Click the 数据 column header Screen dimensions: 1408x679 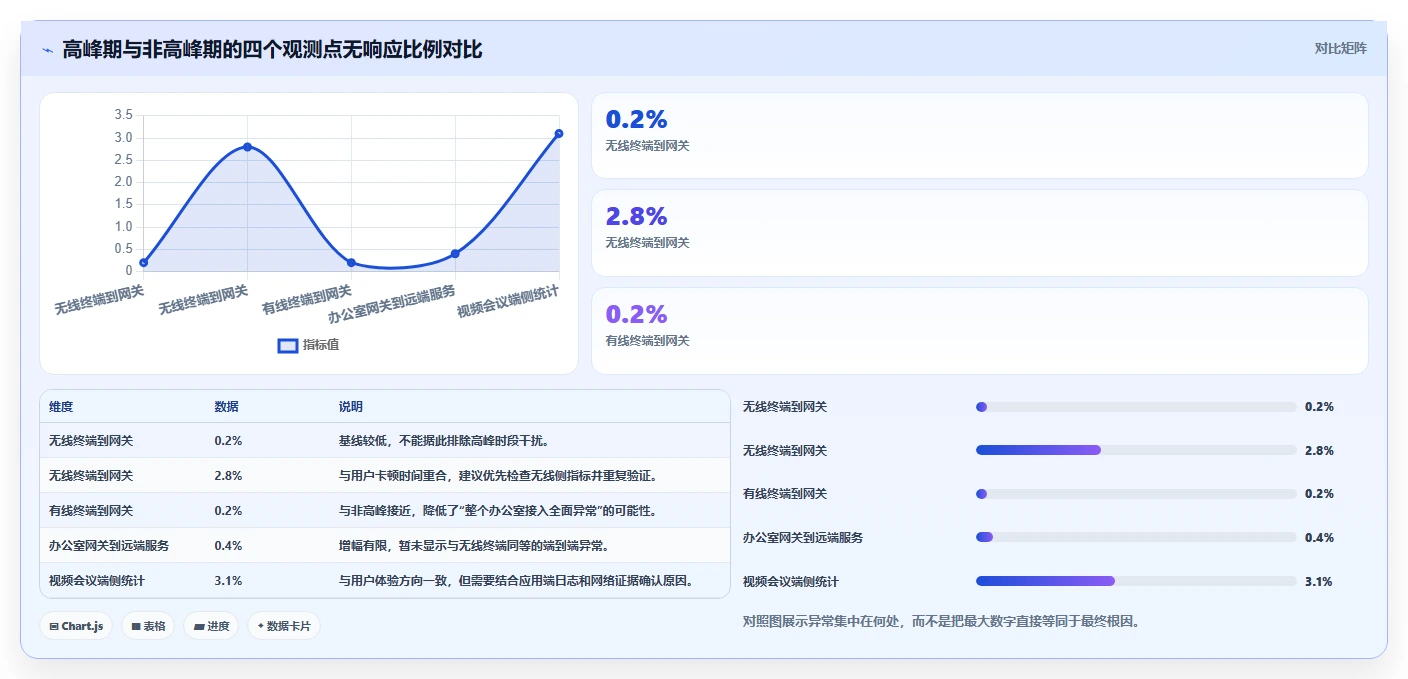coord(226,407)
